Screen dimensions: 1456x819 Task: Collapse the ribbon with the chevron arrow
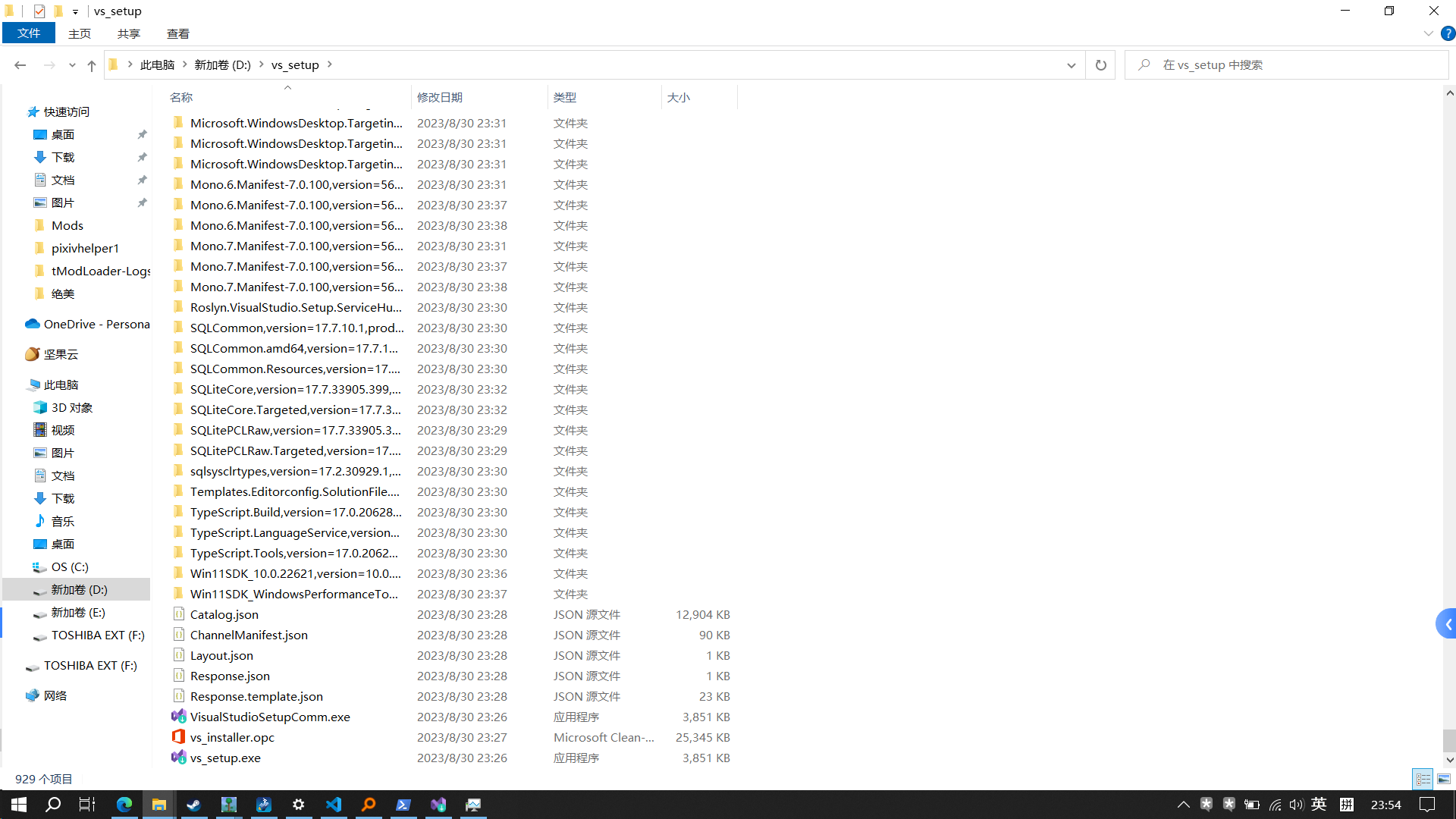coord(1429,33)
